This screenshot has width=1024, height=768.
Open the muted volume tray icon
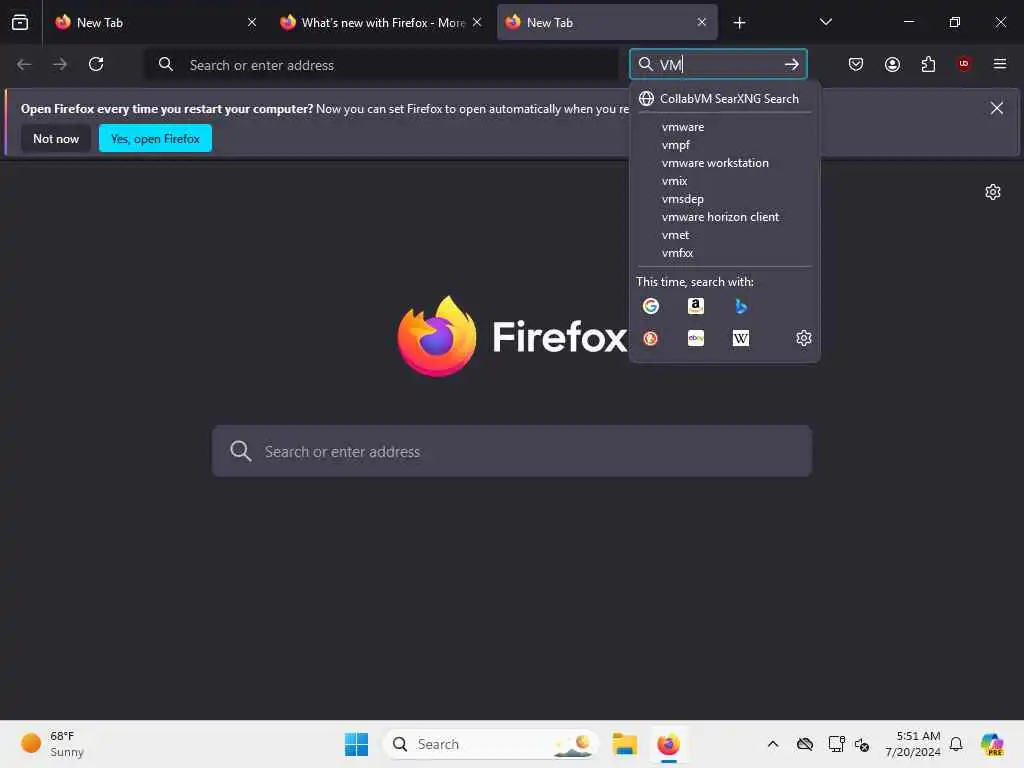pos(861,744)
